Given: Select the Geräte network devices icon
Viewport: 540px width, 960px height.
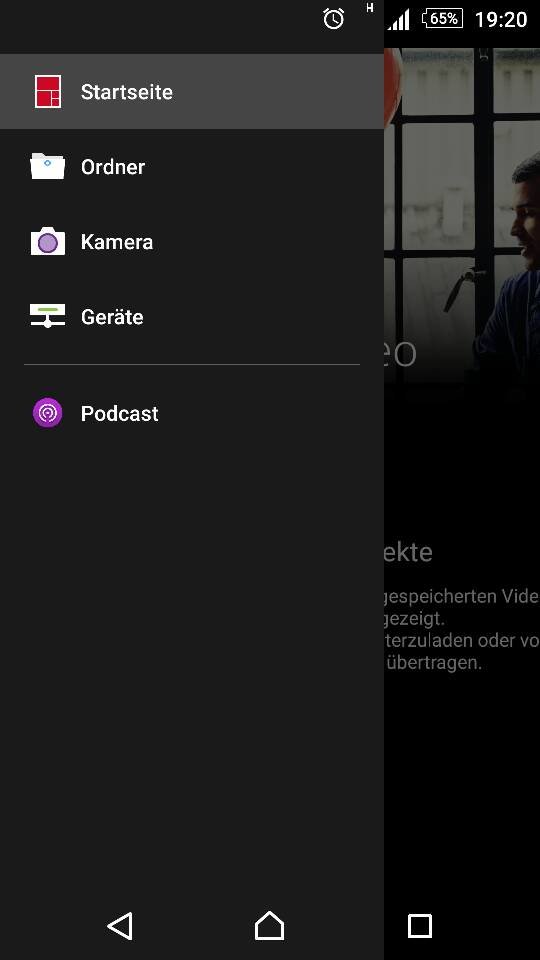Looking at the screenshot, I should (x=48, y=317).
